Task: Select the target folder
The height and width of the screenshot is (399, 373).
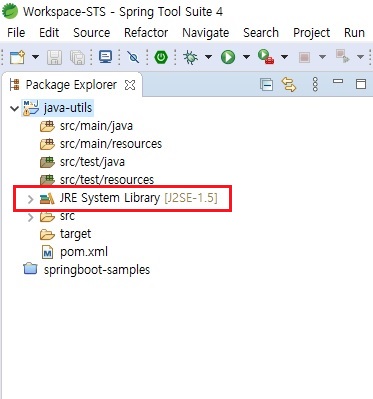Action: (75, 234)
